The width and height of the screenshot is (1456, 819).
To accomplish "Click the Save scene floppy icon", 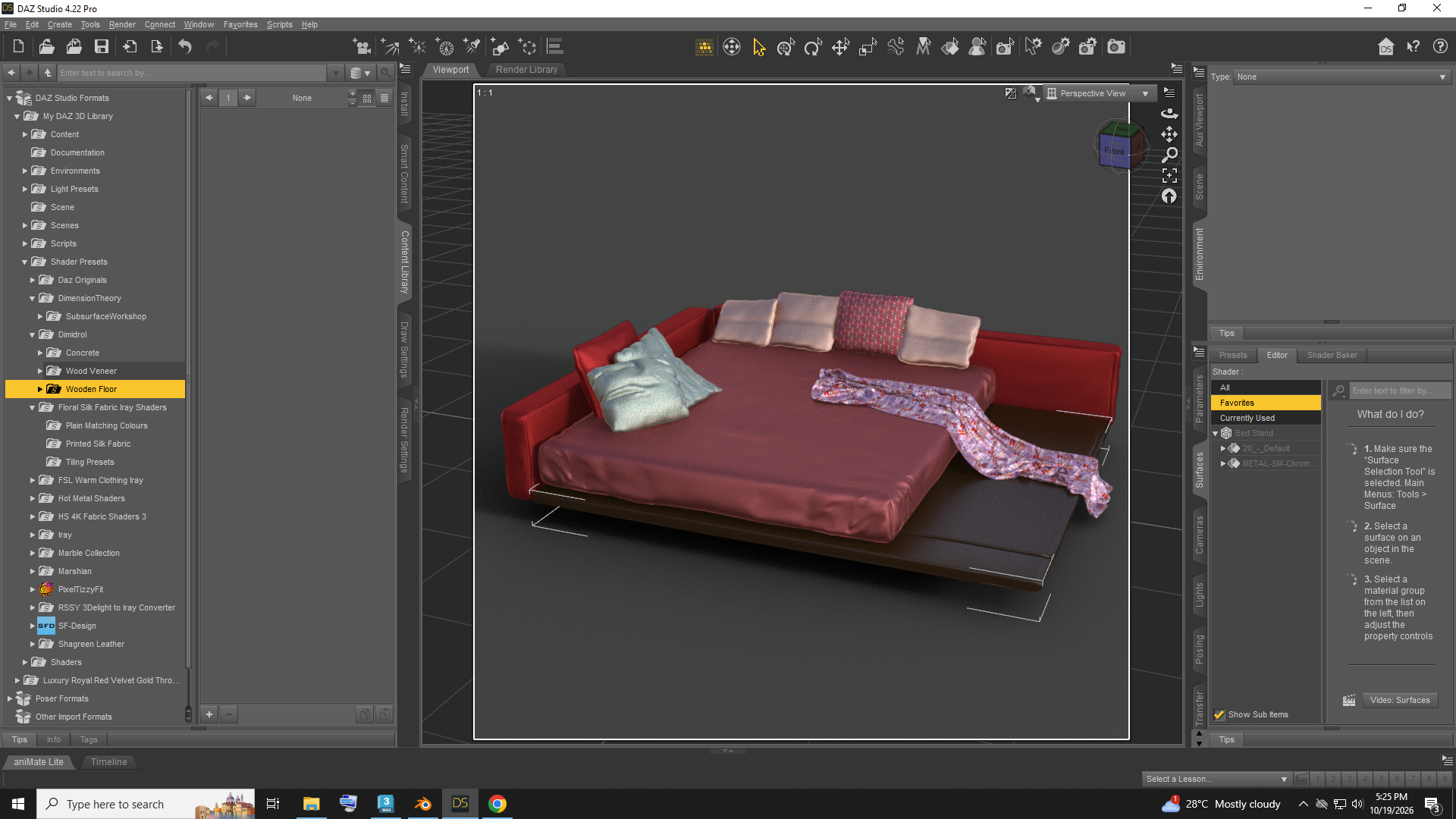I will coord(101,47).
